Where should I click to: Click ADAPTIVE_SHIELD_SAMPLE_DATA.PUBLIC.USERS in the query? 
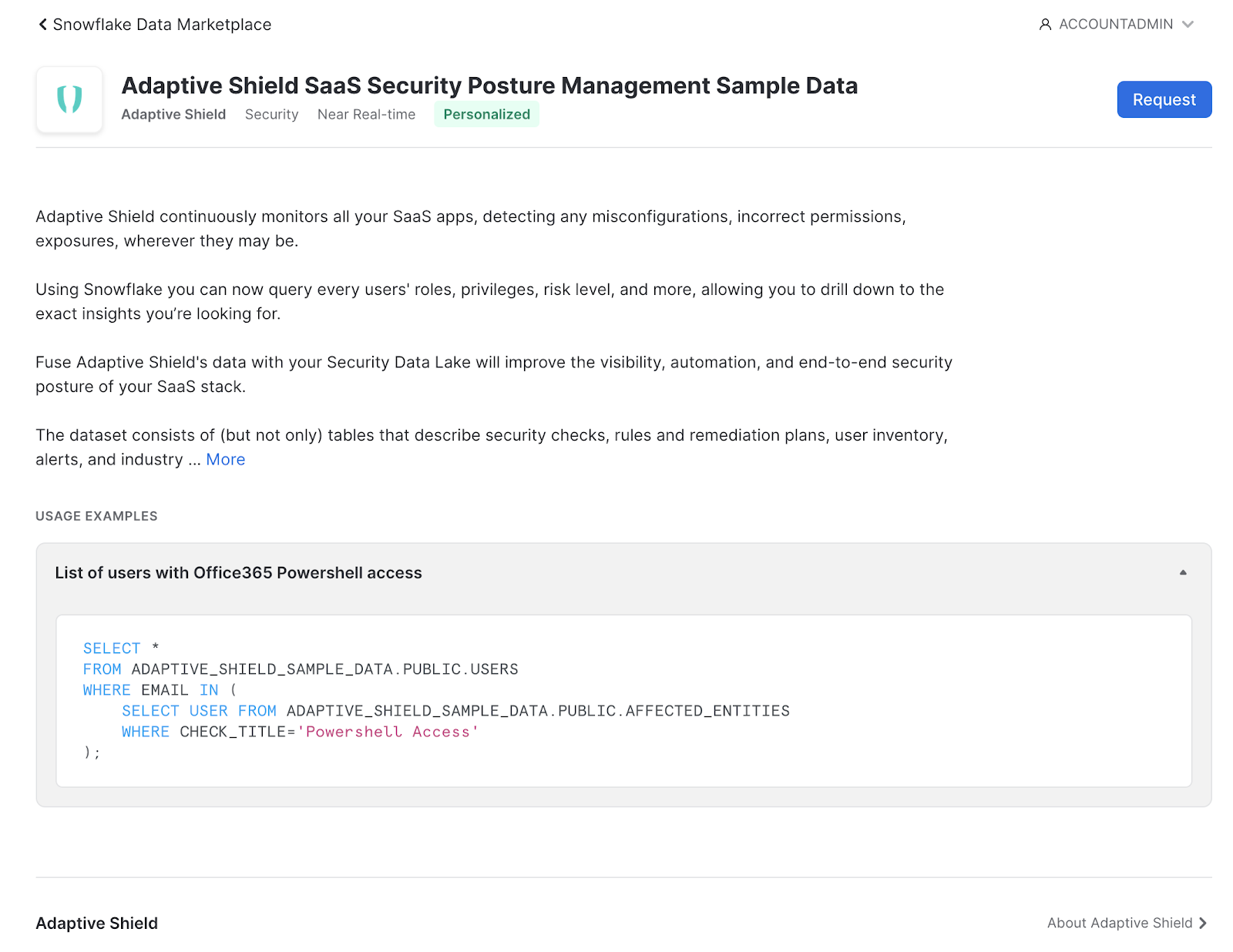point(324,669)
